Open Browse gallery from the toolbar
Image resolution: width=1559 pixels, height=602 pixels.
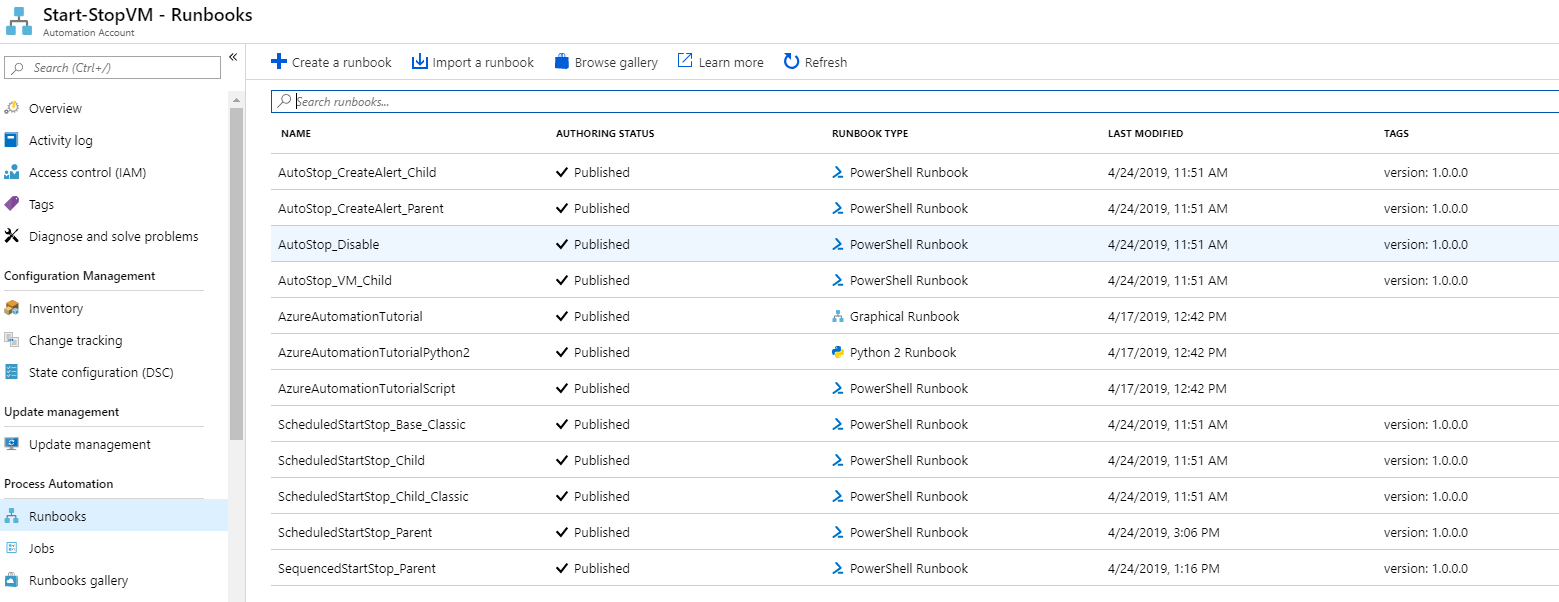(606, 62)
